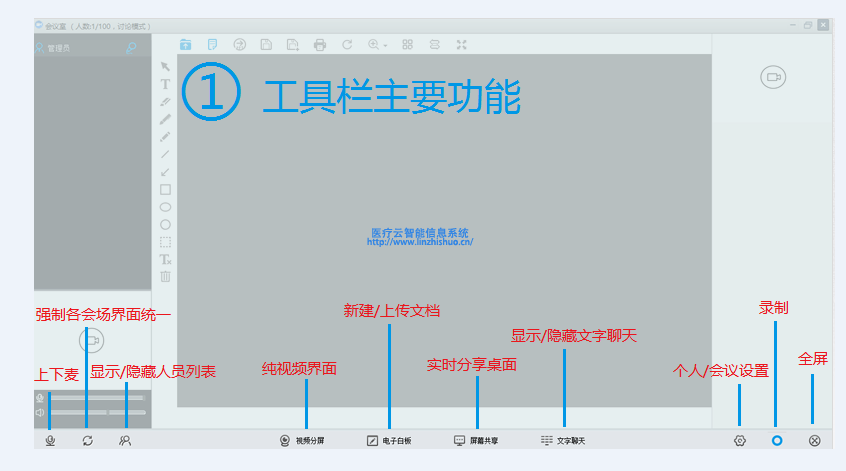The image size is (846, 471).
Task: Switch to the 视频分屏 view
Action: click(302, 441)
